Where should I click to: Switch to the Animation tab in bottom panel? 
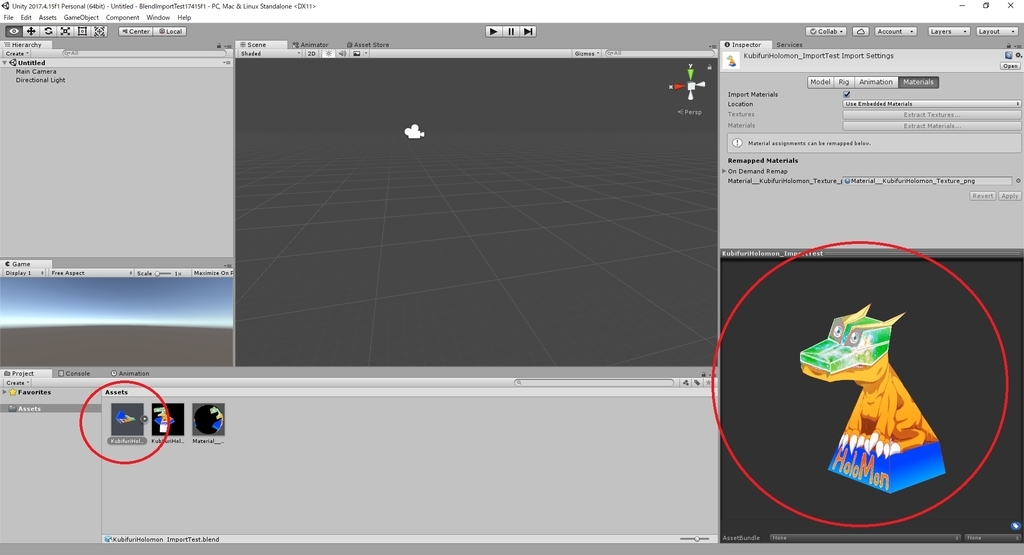tap(130, 373)
